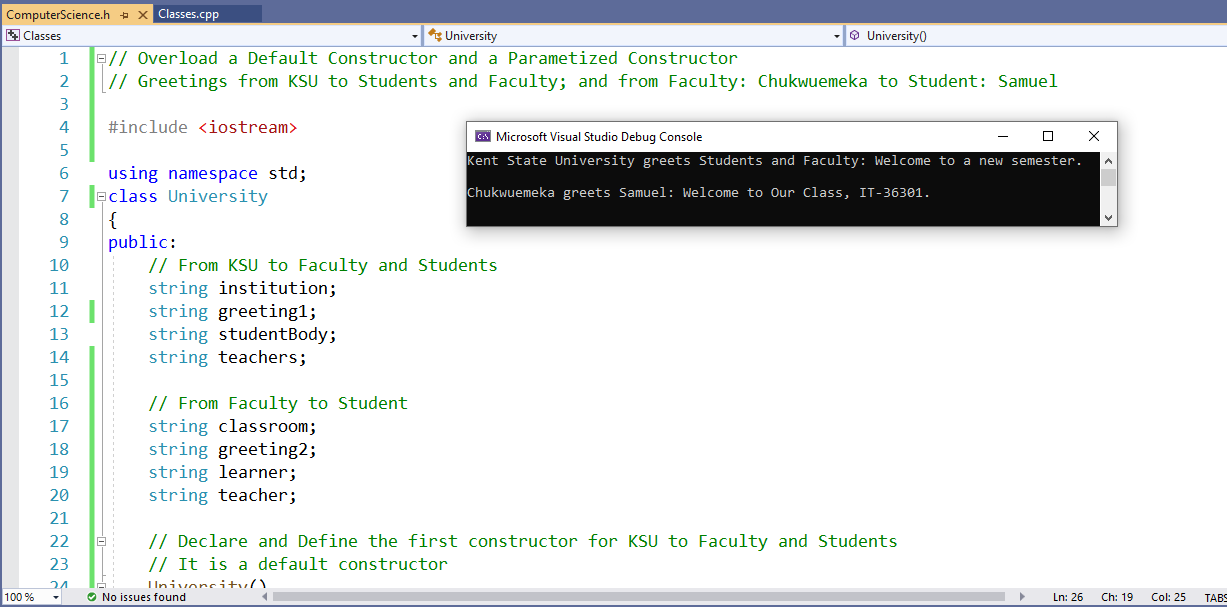Click the string studentBody; declaration
Image resolution: width=1227 pixels, height=607 pixels.
click(243, 334)
